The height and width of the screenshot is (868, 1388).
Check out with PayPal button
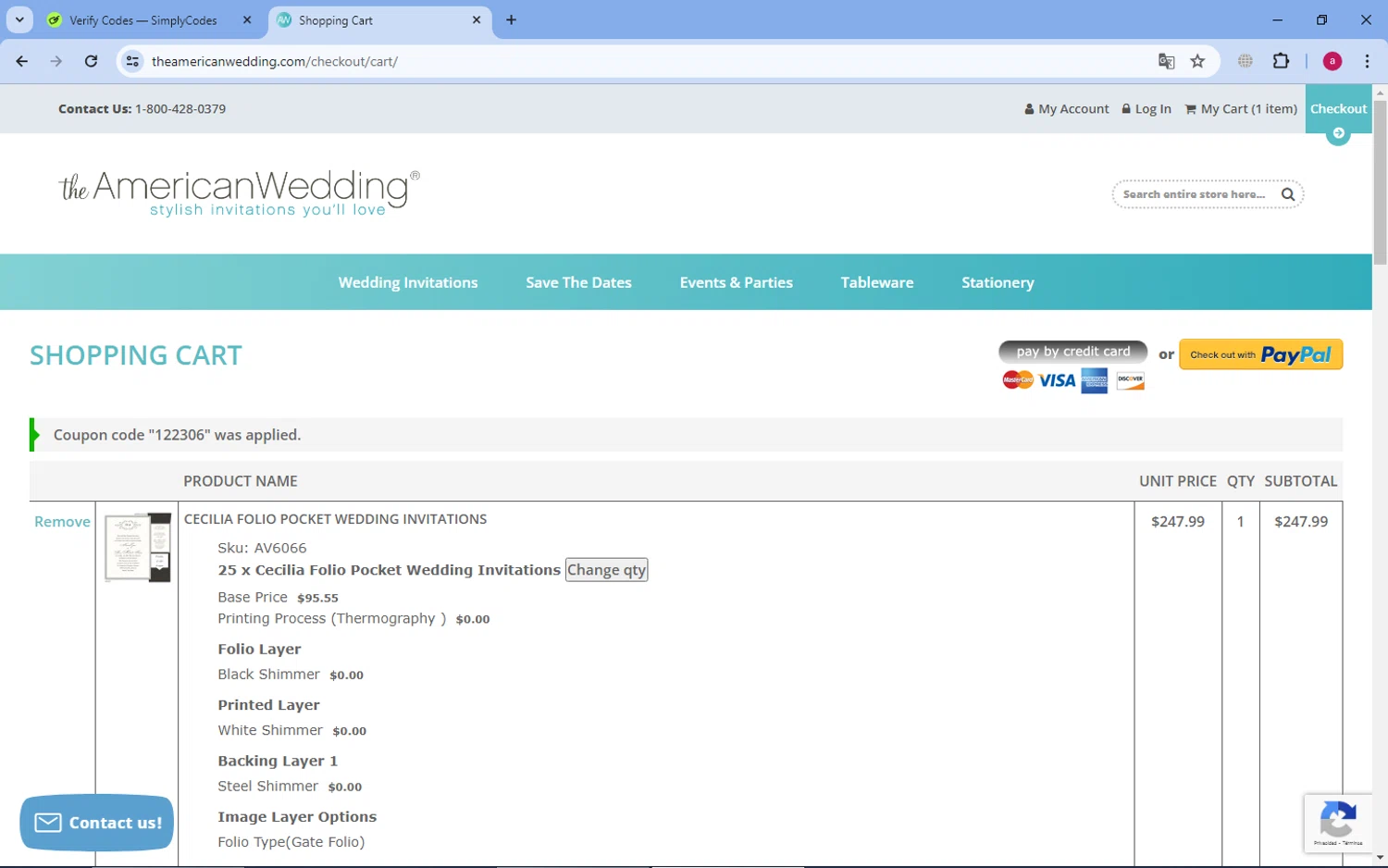click(1260, 354)
